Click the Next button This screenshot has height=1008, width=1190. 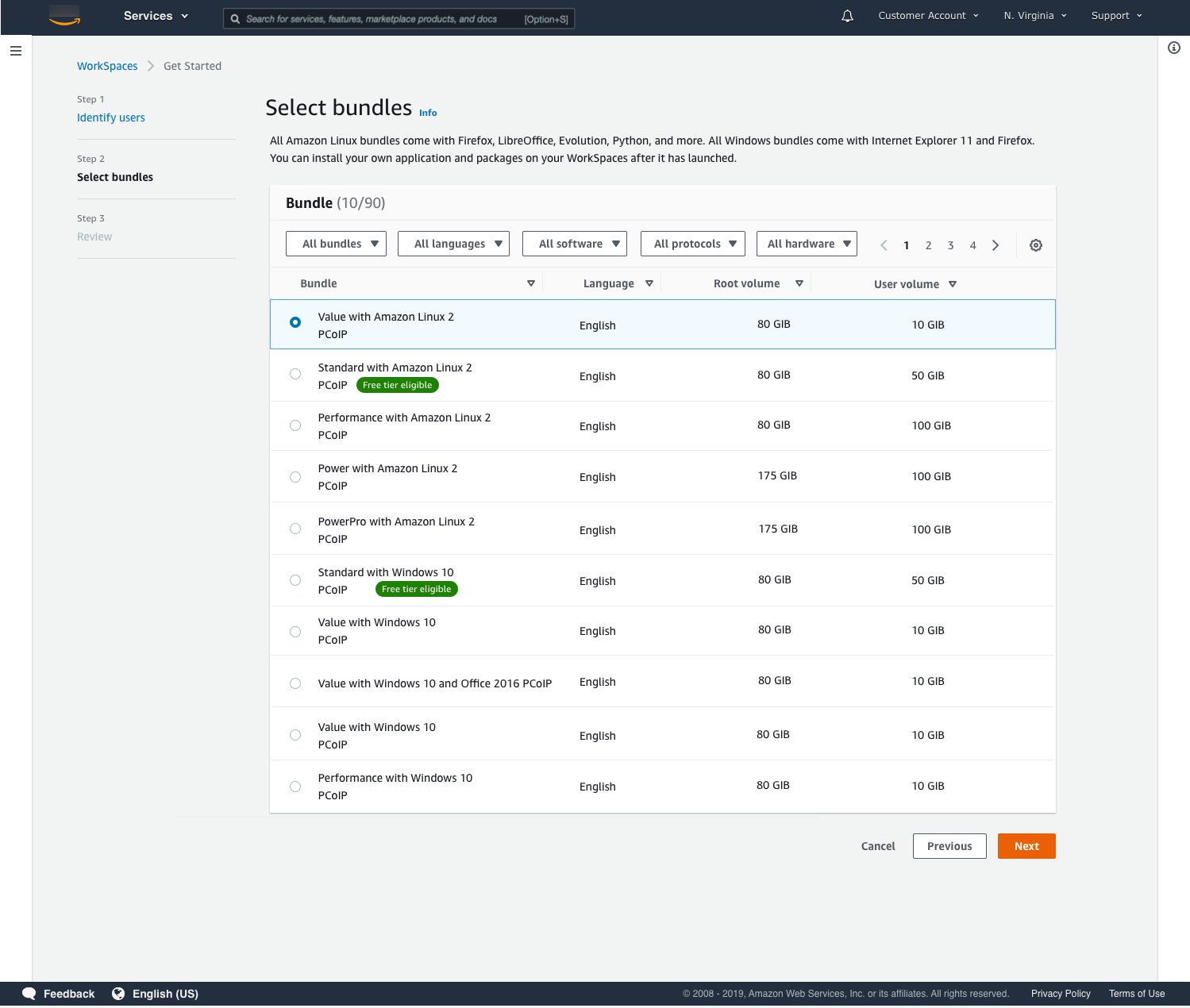1026,845
